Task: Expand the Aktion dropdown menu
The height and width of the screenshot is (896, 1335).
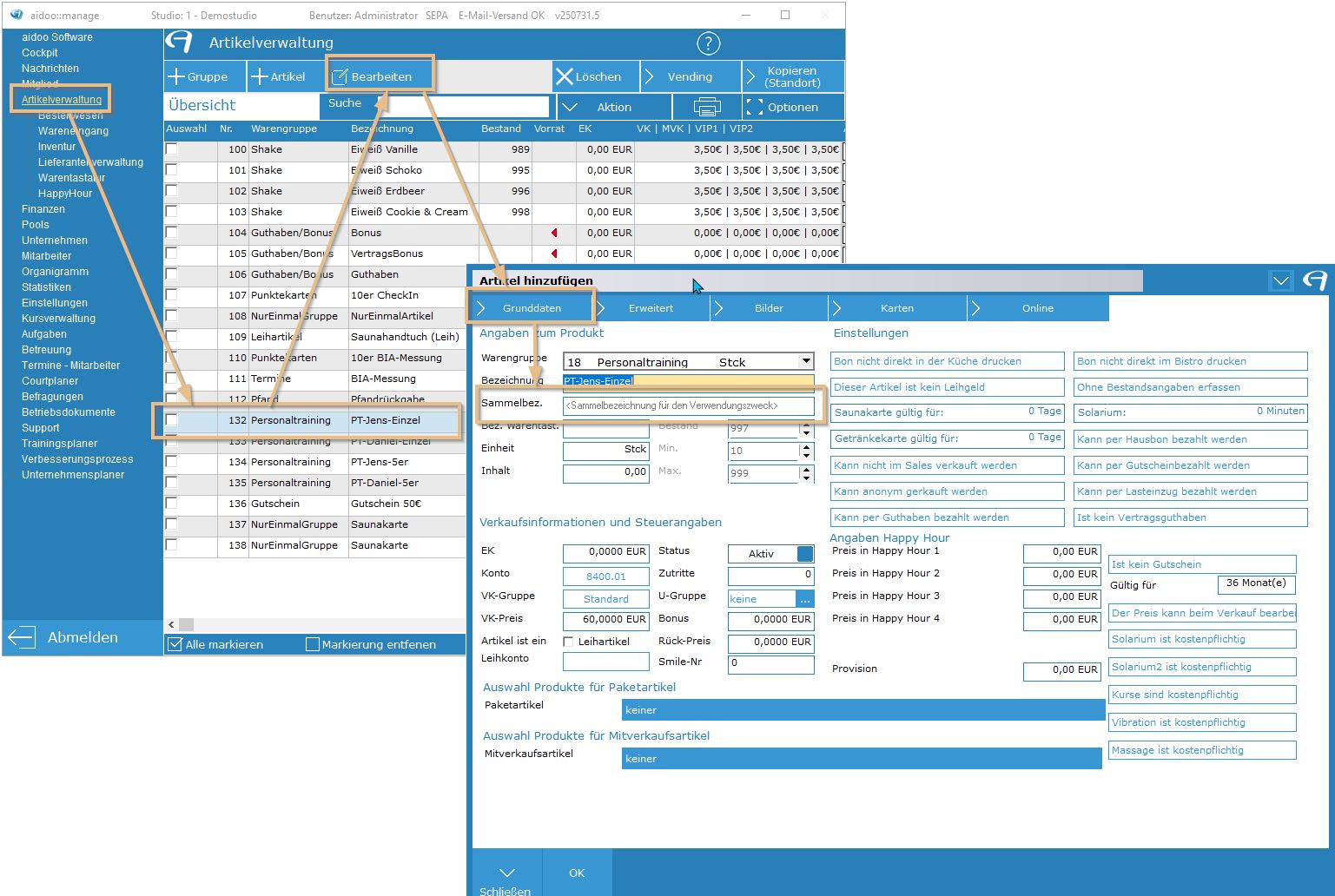Action: tap(570, 107)
